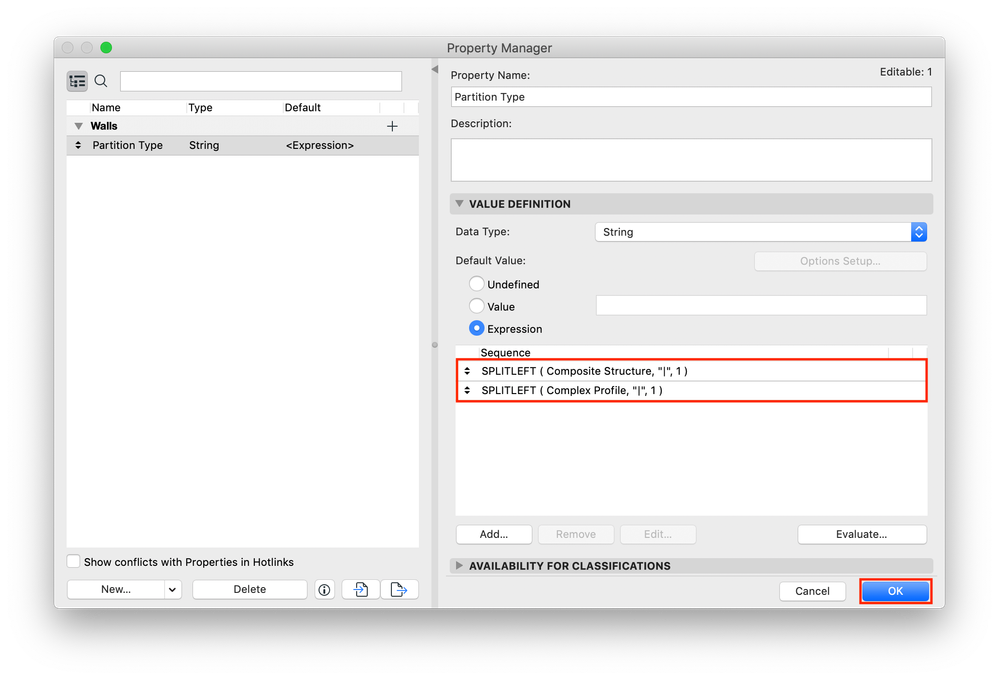Click the Add... expression button
Viewport: 999px width, 680px height.
click(x=494, y=534)
